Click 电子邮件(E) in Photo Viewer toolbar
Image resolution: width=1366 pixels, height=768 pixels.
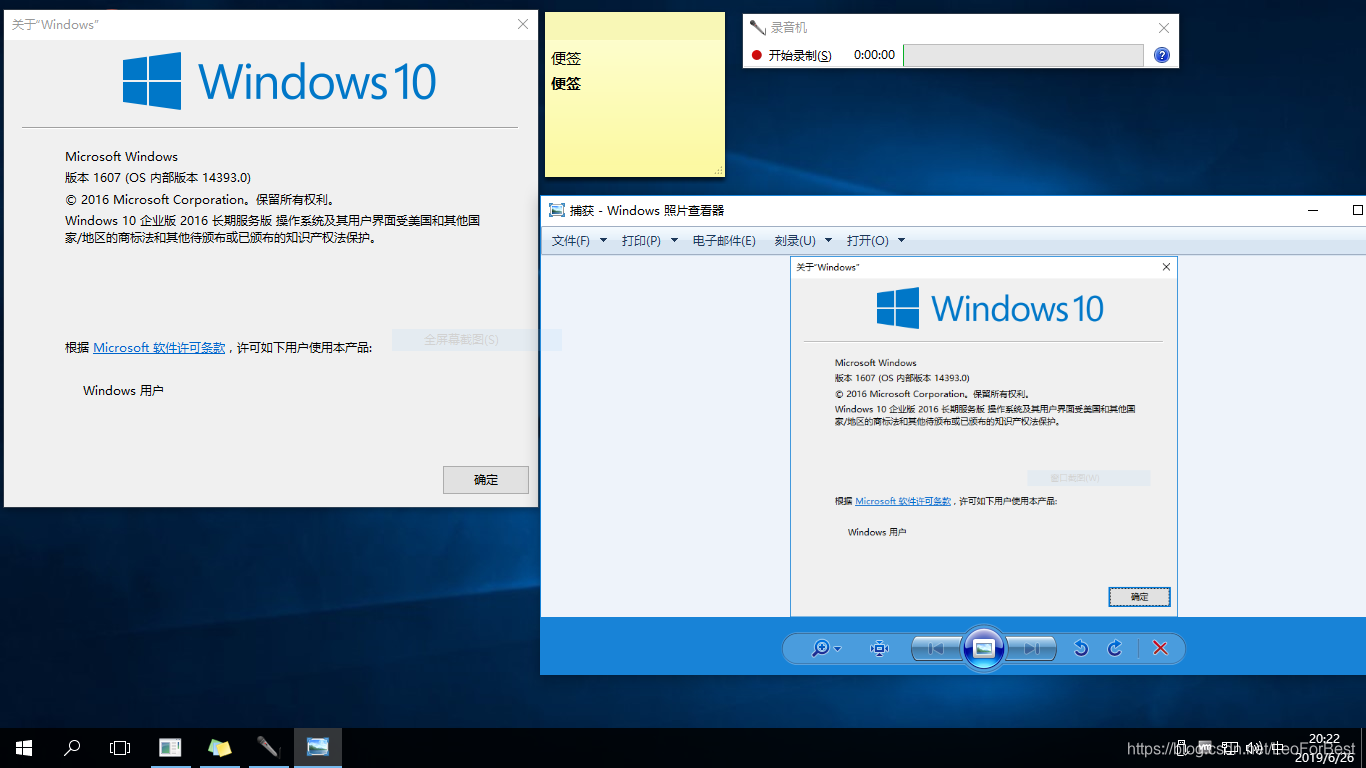724,241
